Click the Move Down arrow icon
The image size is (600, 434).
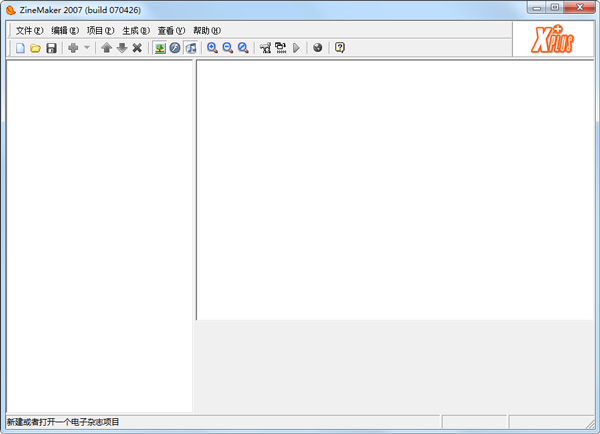tap(121, 48)
